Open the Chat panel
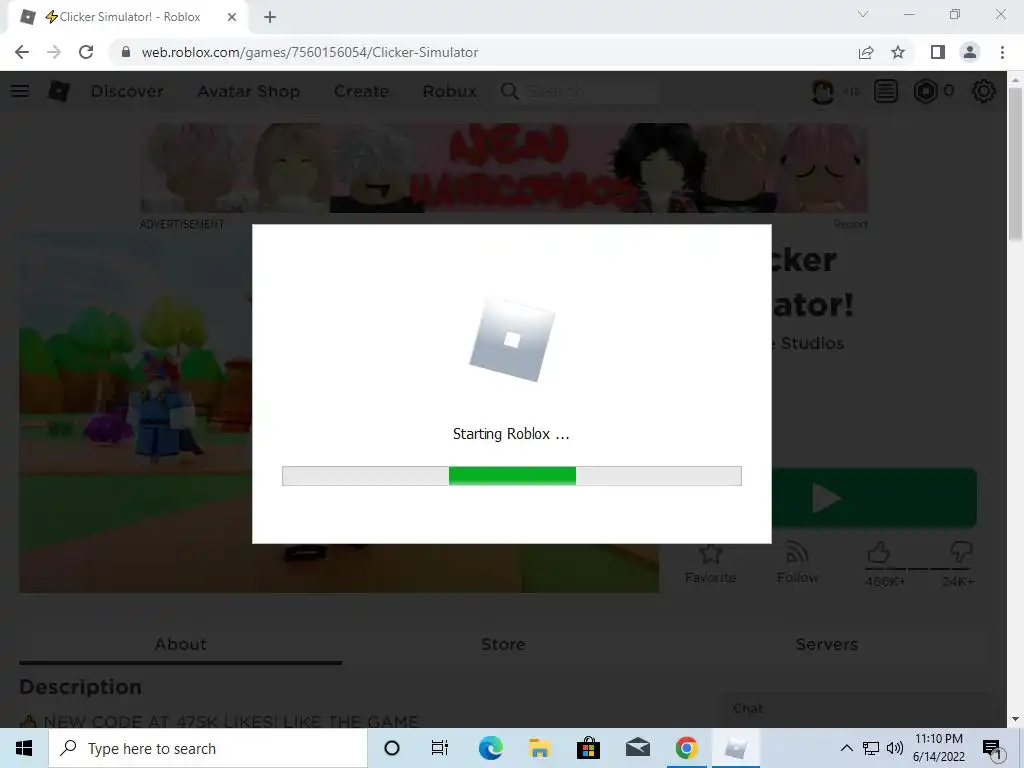This screenshot has height=768, width=1024. coord(856,709)
